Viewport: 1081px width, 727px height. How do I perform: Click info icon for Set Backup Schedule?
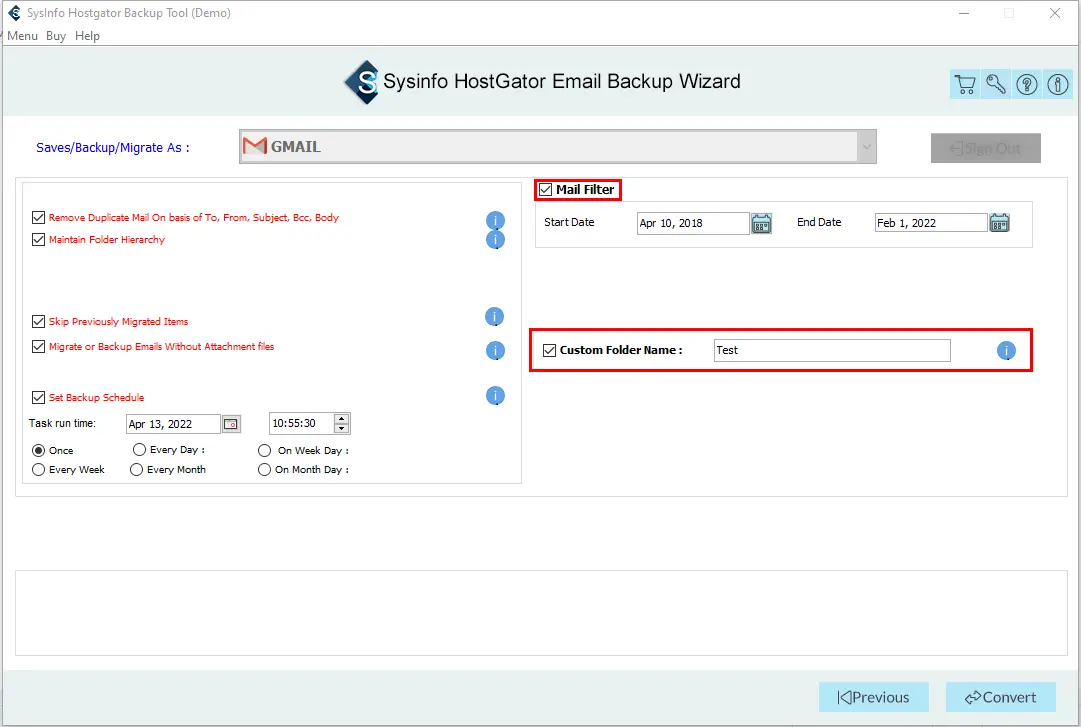pos(495,396)
